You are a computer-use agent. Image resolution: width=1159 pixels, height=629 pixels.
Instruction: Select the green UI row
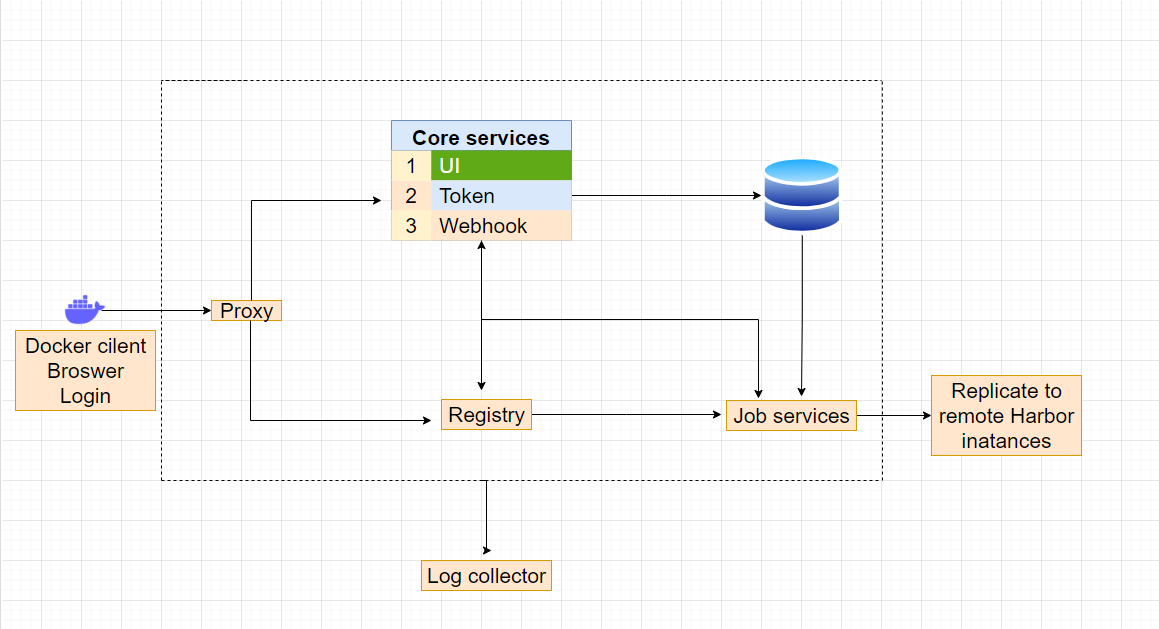[500, 166]
